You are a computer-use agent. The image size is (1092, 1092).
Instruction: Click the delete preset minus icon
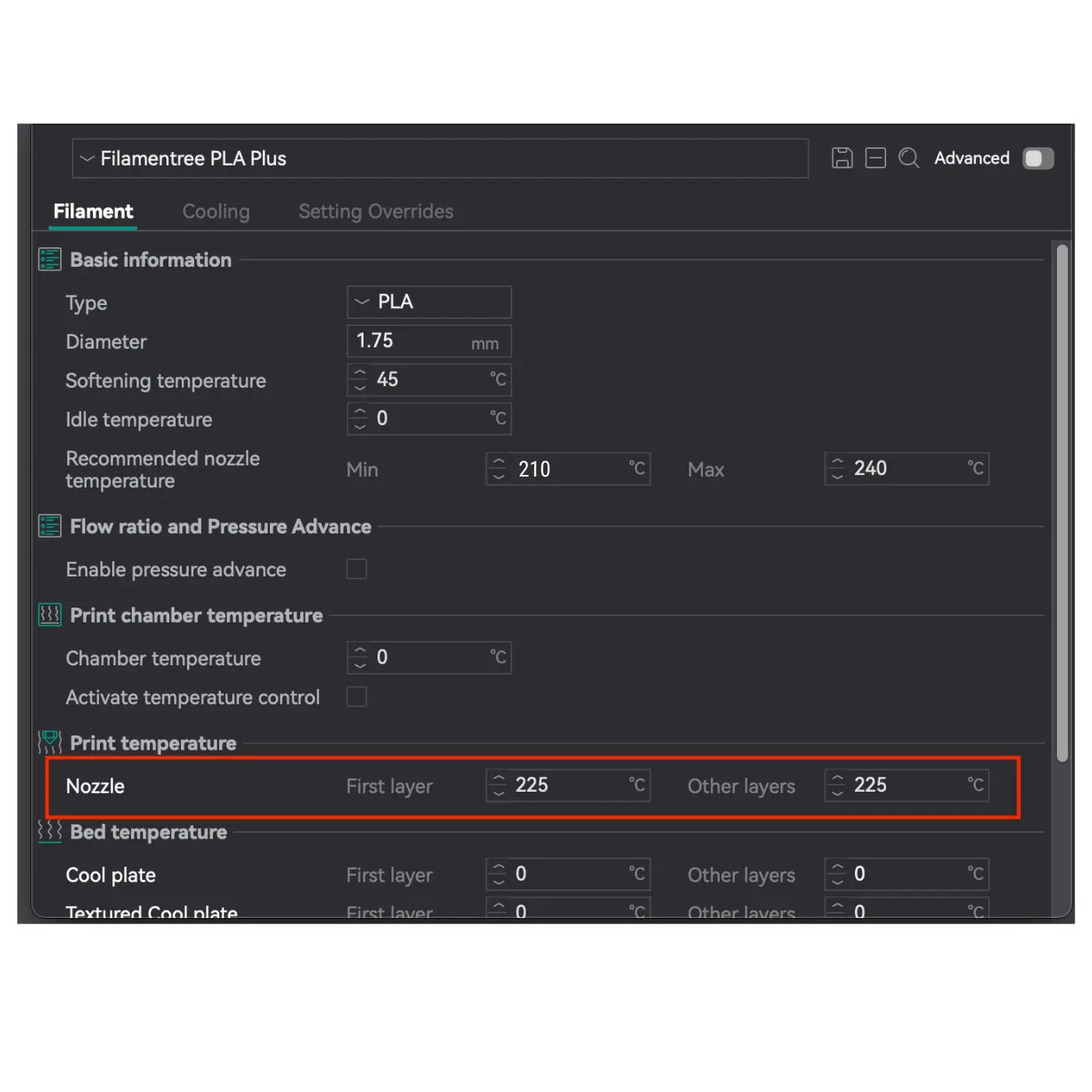tap(875, 158)
